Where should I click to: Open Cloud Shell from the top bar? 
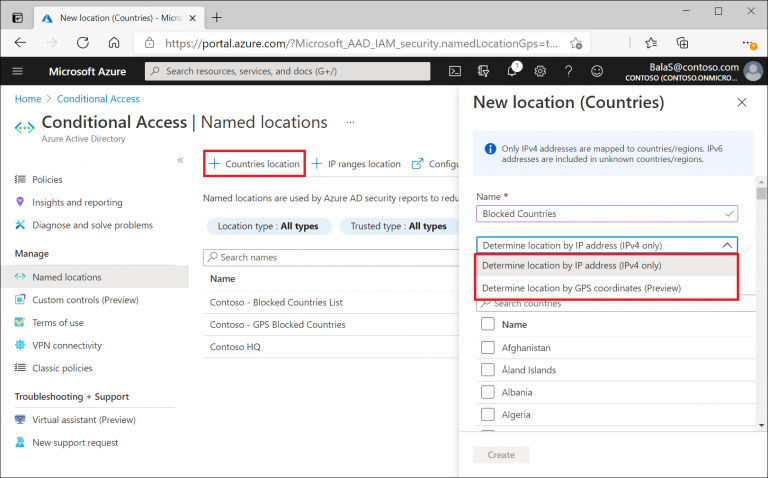point(455,72)
